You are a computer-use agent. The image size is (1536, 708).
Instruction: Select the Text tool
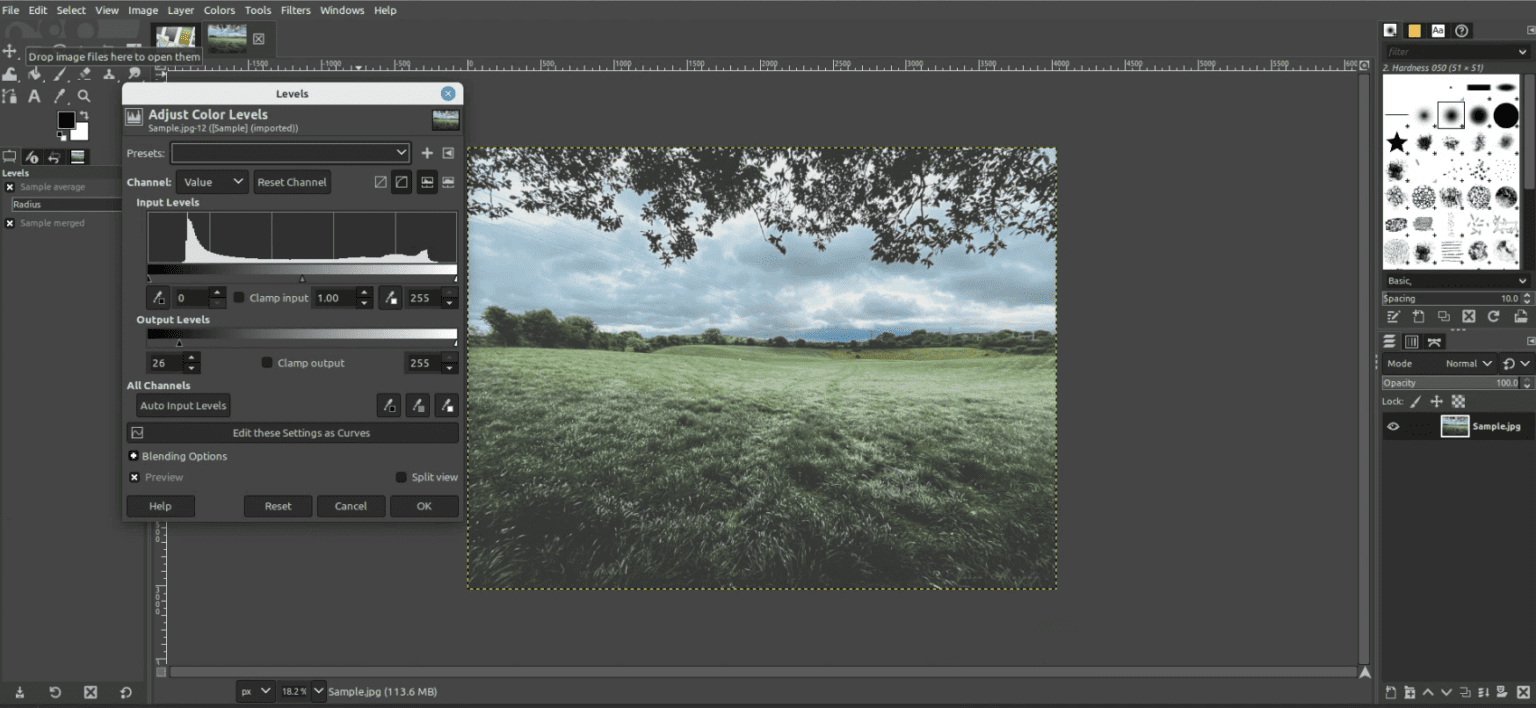click(33, 96)
